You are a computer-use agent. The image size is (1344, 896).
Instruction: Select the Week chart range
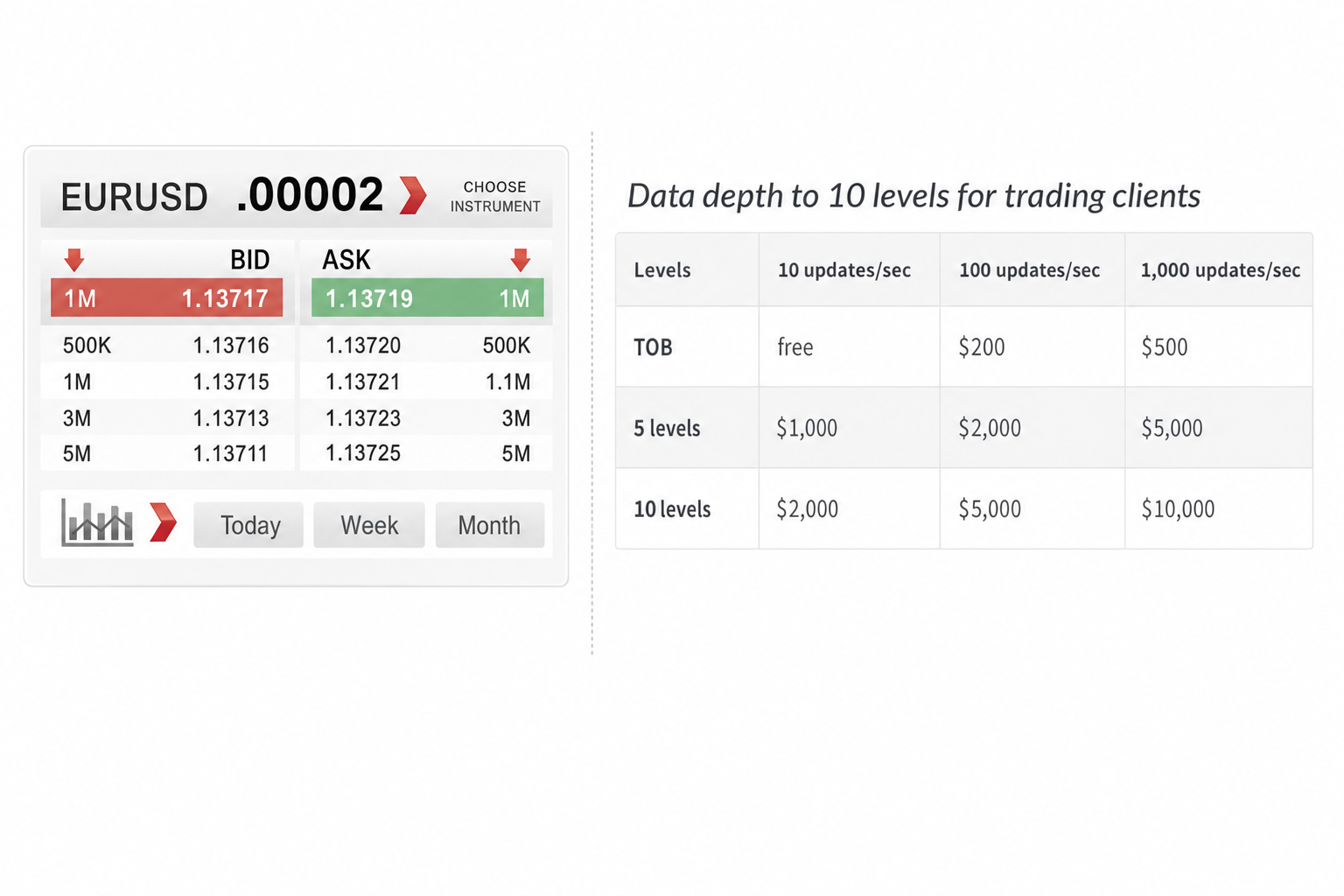point(369,525)
